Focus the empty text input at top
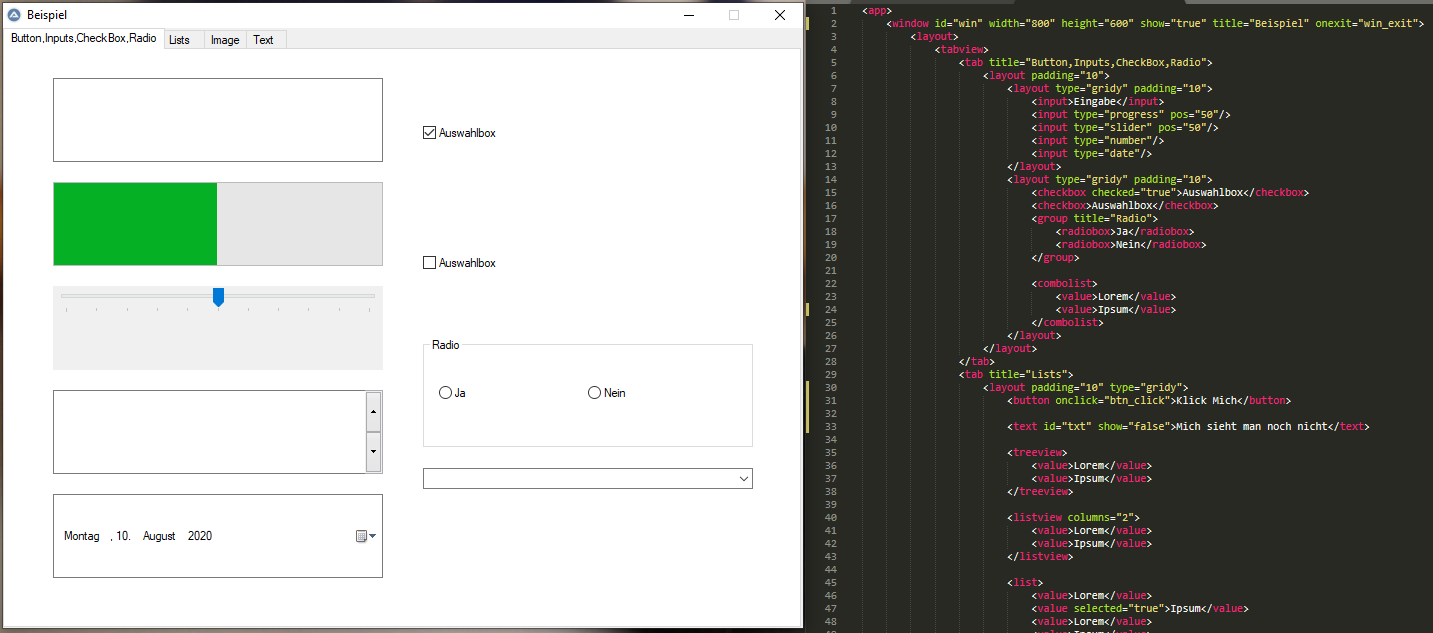This screenshot has width=1433, height=633. coord(217,120)
